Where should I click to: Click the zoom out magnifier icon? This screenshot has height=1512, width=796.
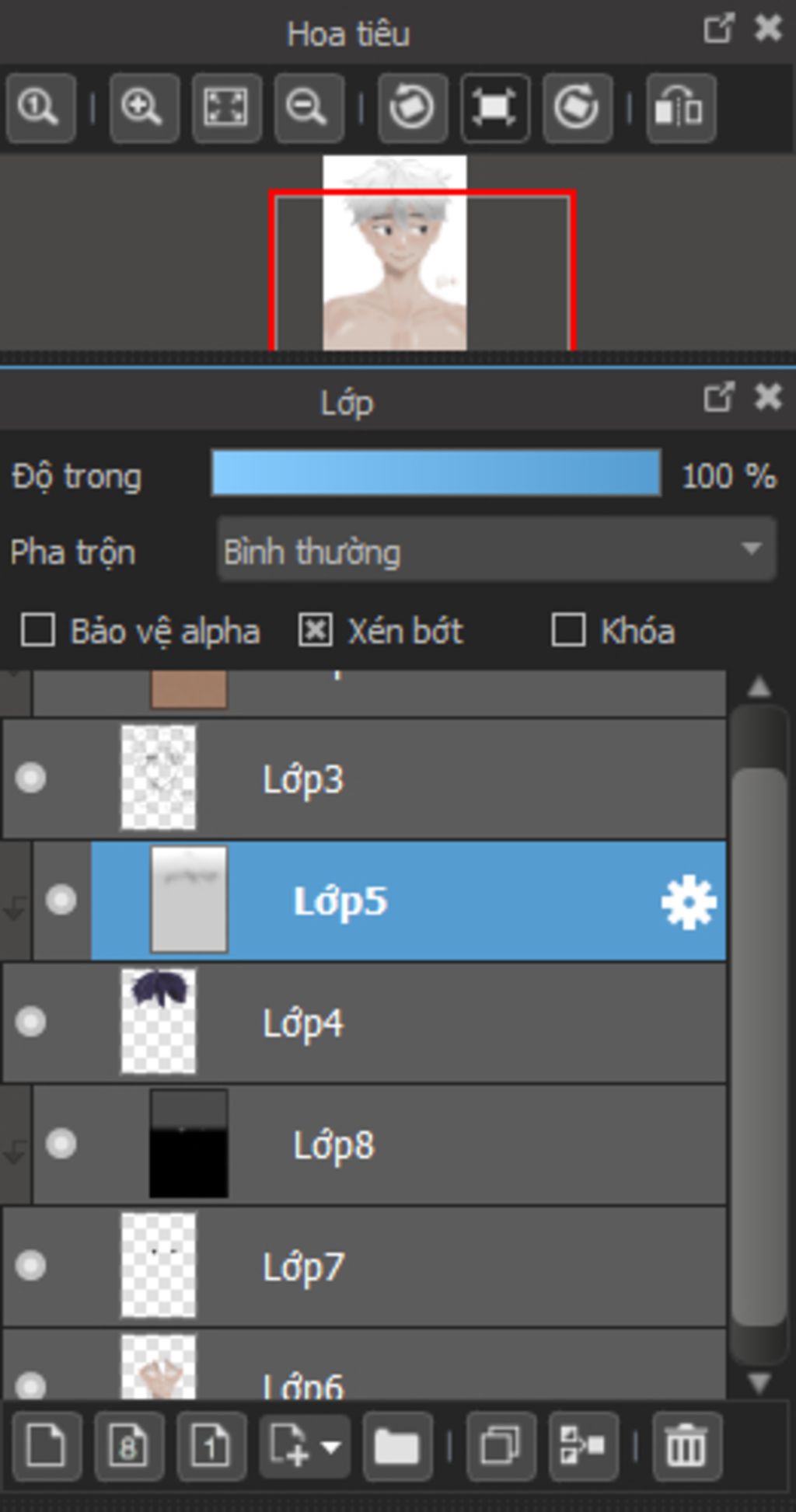309,108
